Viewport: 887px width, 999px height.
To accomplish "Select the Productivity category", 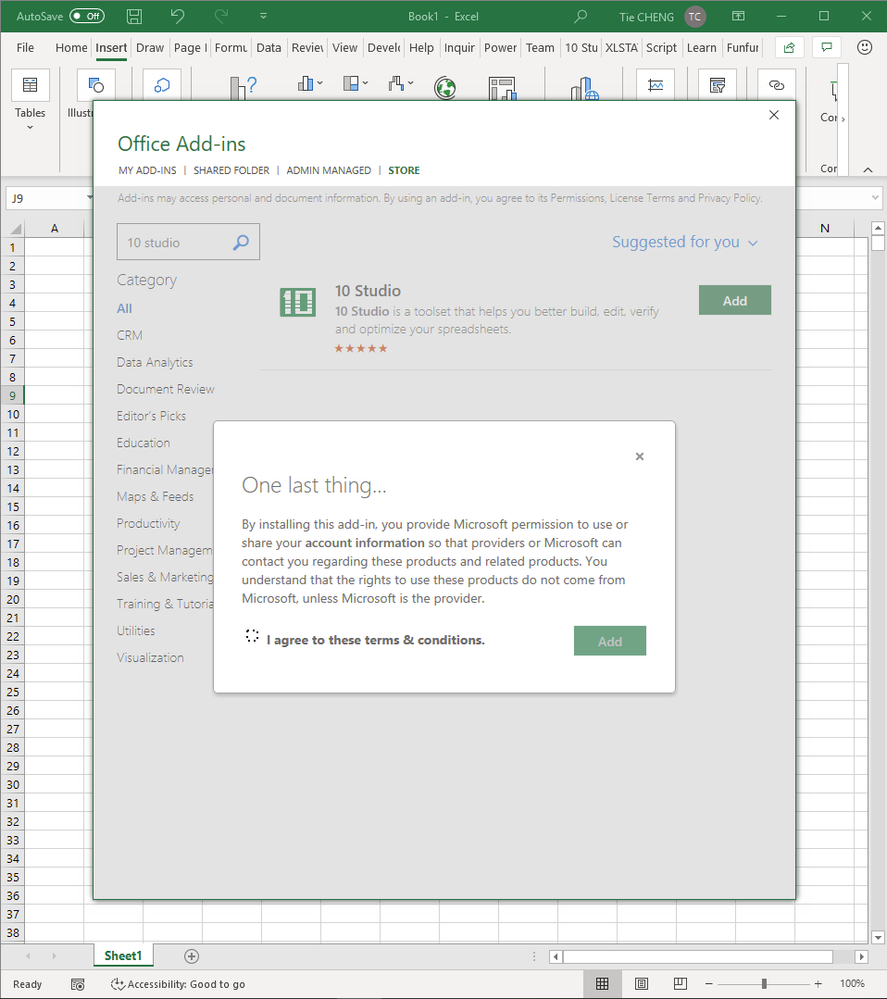I will [148, 524].
